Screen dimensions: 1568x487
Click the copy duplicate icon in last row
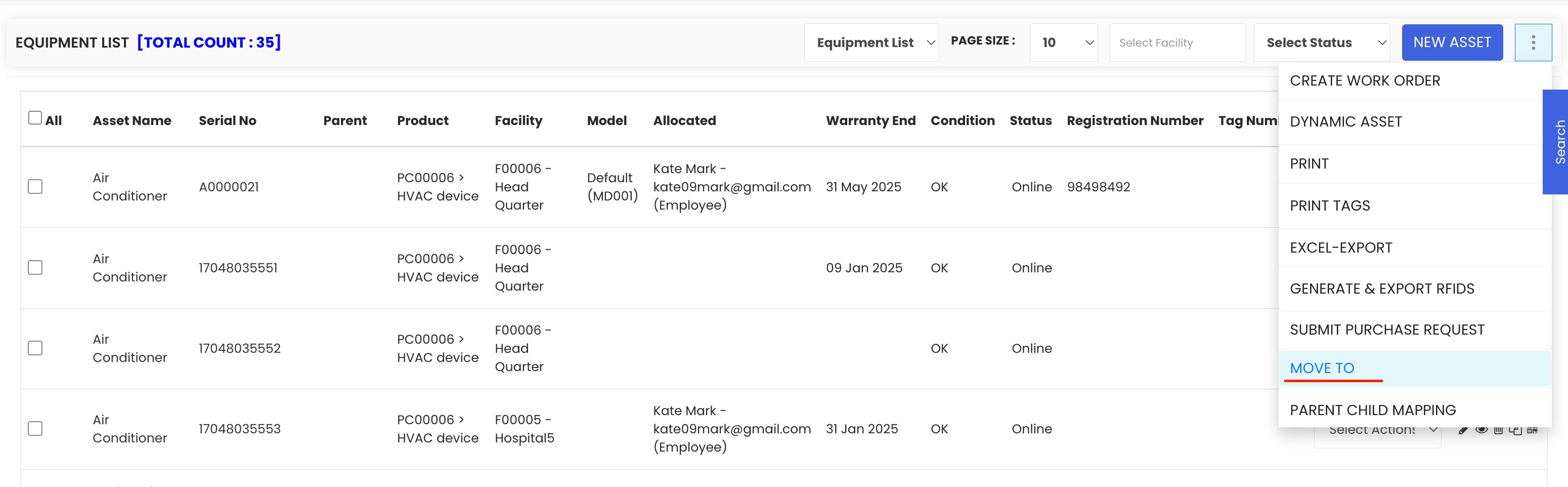click(1516, 430)
